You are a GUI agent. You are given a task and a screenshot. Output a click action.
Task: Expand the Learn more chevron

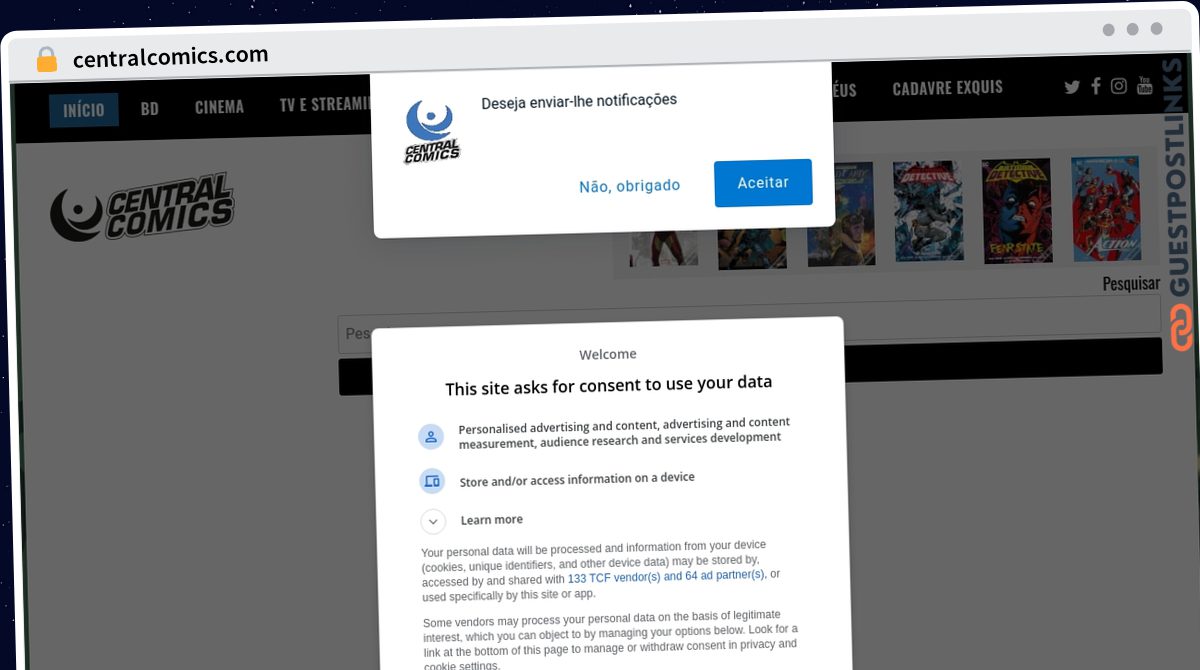433,522
